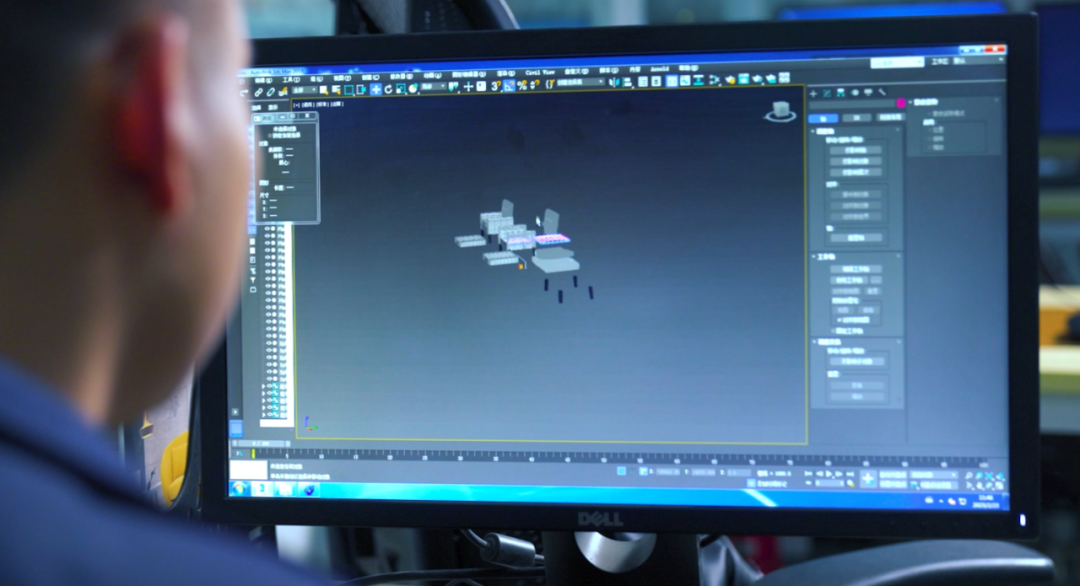The image size is (1080, 586).
Task: Close the small floating dialog in viewport
Action: 307,116
